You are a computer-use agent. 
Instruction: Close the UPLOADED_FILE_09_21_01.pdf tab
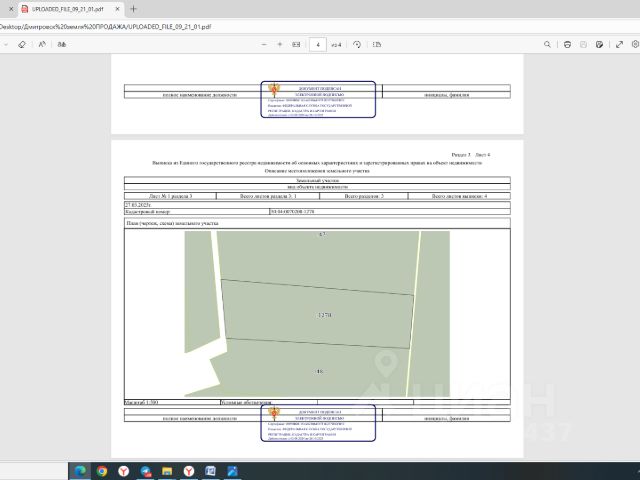(x=117, y=9)
